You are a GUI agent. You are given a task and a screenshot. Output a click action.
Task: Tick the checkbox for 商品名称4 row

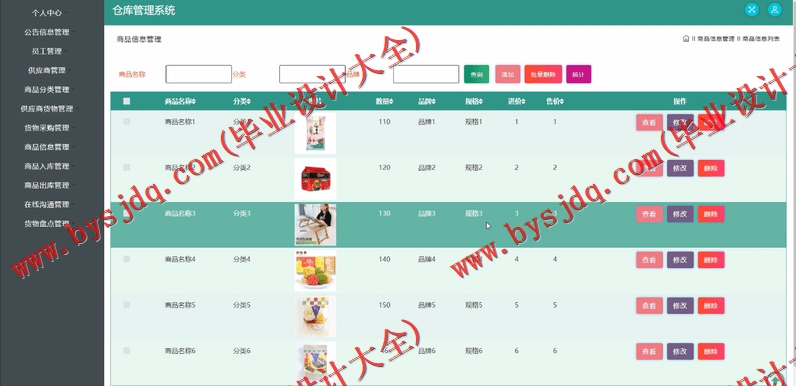[x=126, y=259]
